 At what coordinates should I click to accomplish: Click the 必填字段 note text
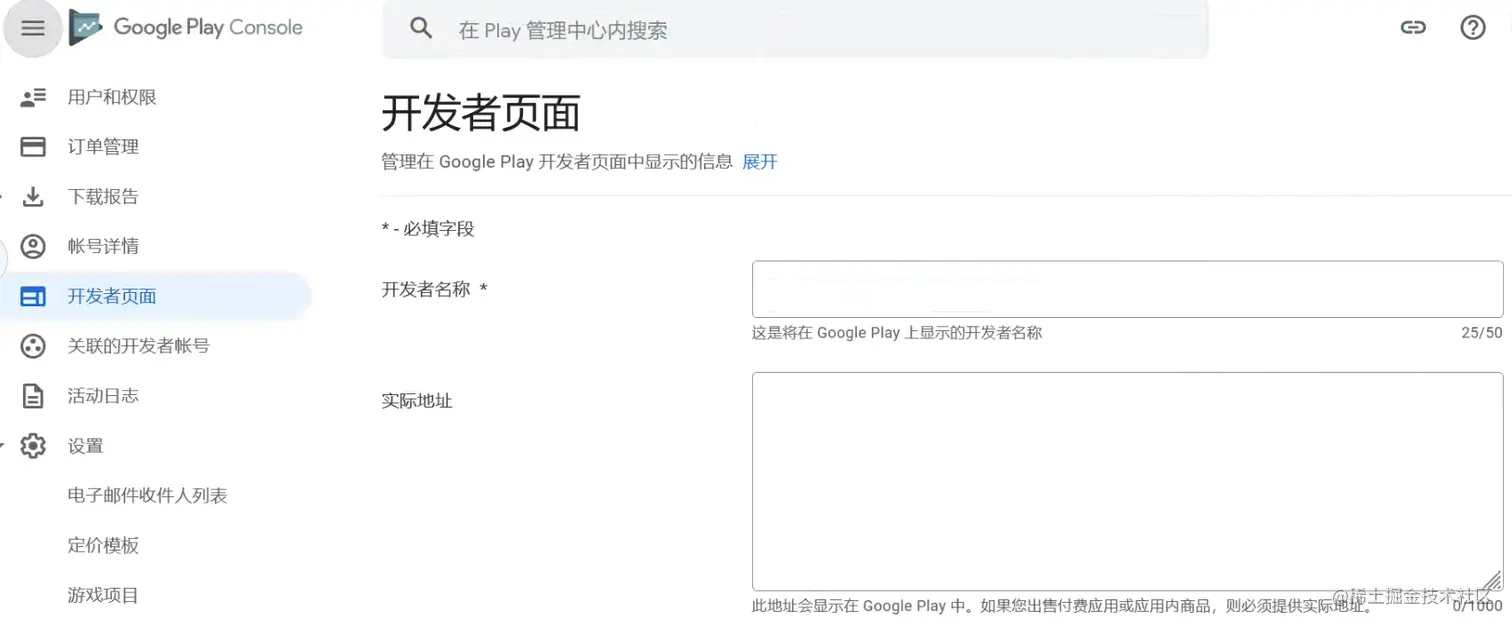pyautogui.click(x=428, y=229)
